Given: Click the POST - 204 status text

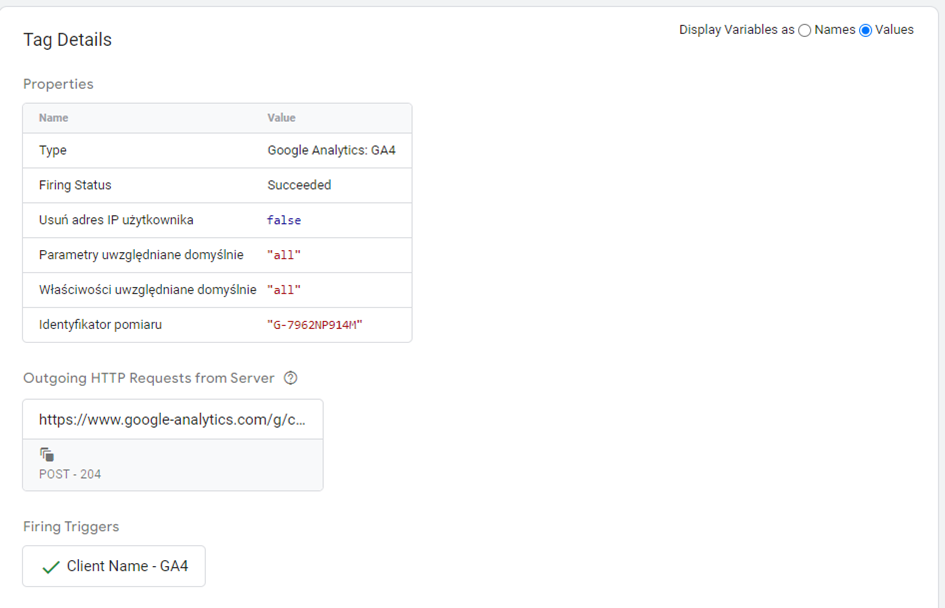Looking at the screenshot, I should point(70,474).
